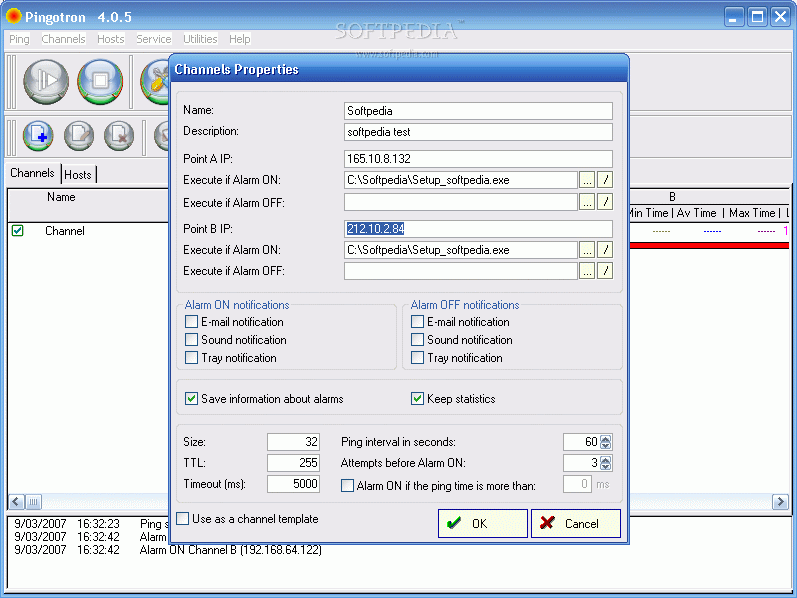Click horizontal scrollbar right arrow
The width and height of the screenshot is (797, 598).
click(x=780, y=502)
